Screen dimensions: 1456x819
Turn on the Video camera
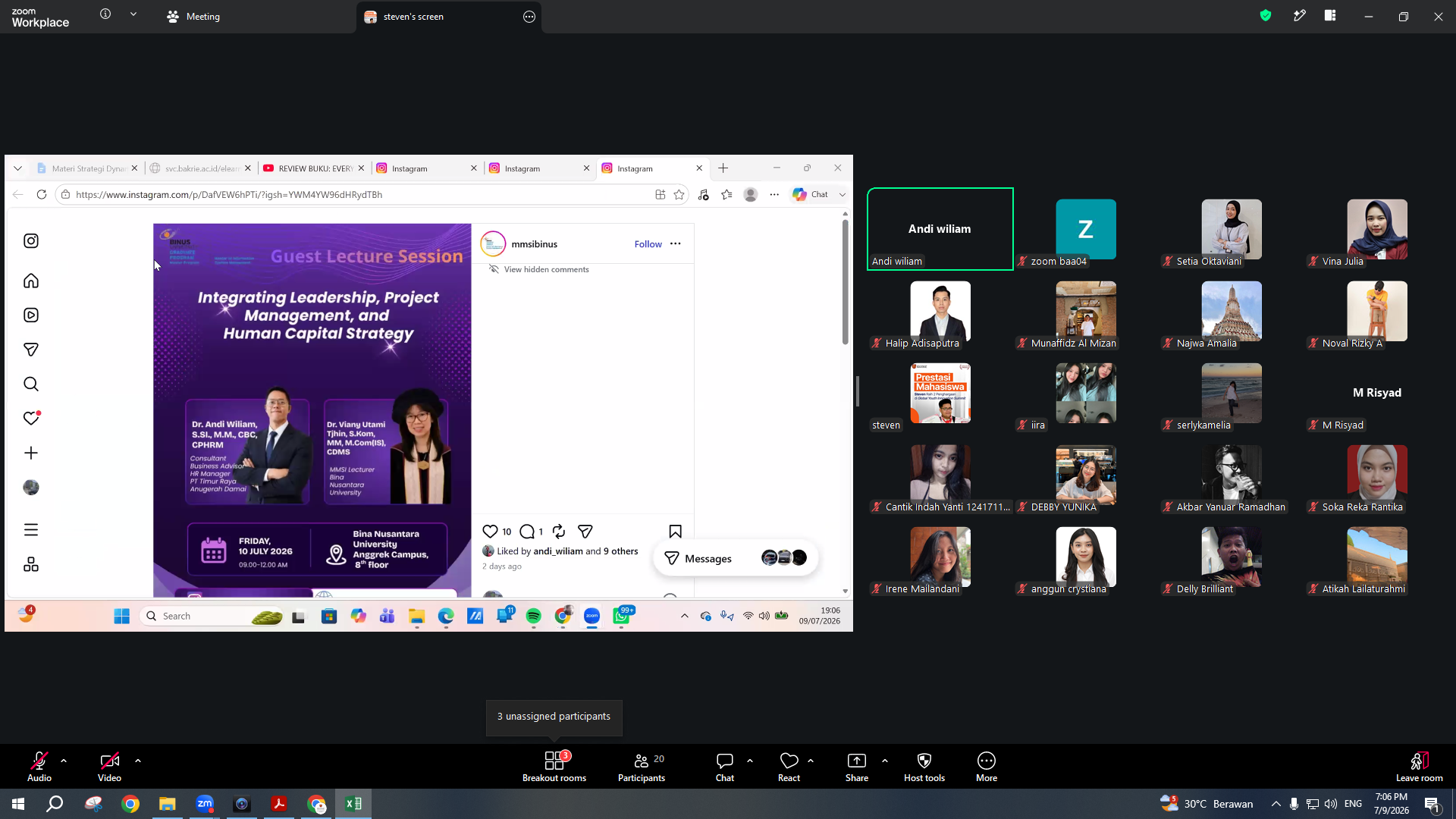pyautogui.click(x=109, y=766)
